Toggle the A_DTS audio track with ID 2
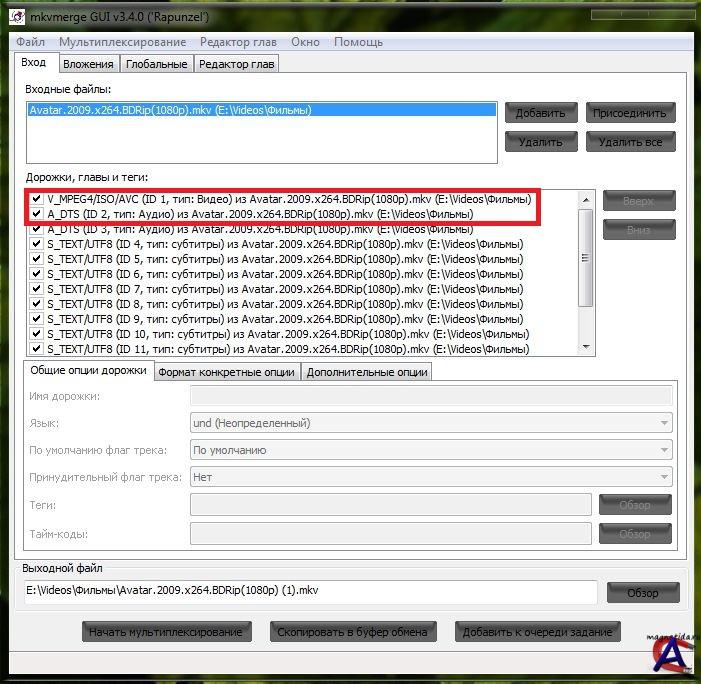The width and height of the screenshot is (701, 684). click(37, 214)
